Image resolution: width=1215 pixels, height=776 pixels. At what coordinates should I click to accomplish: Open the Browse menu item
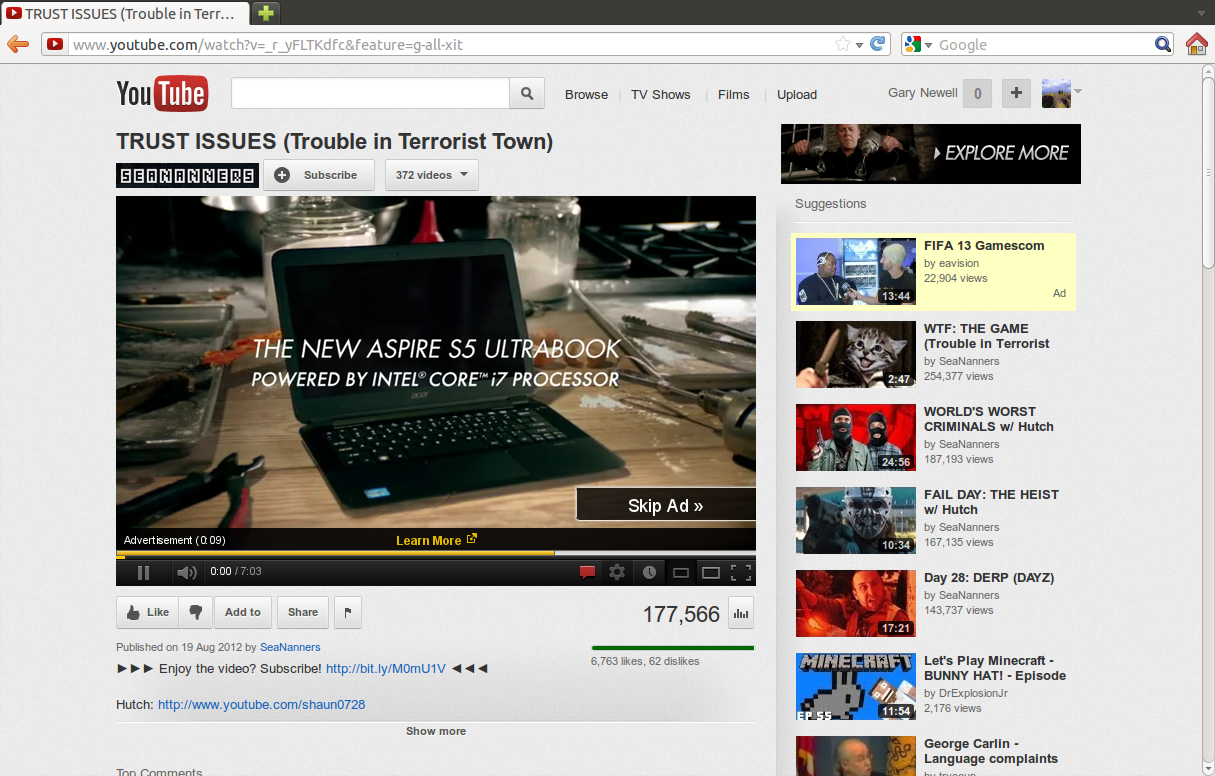pos(586,95)
